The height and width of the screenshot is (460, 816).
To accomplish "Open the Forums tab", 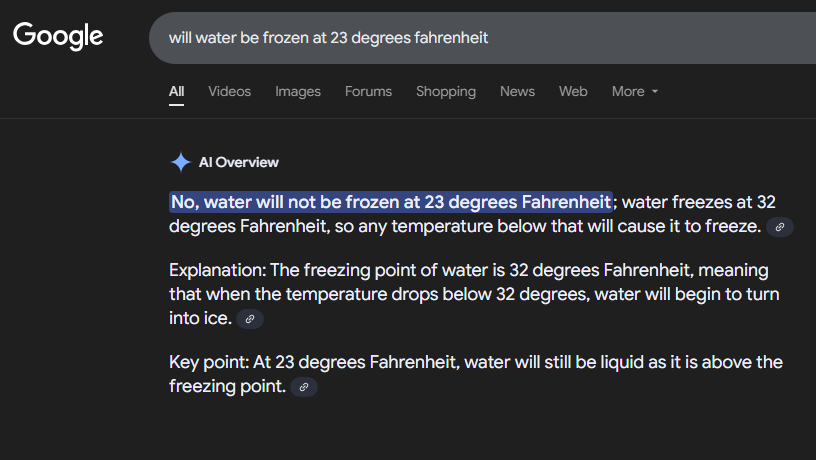I will point(368,91).
